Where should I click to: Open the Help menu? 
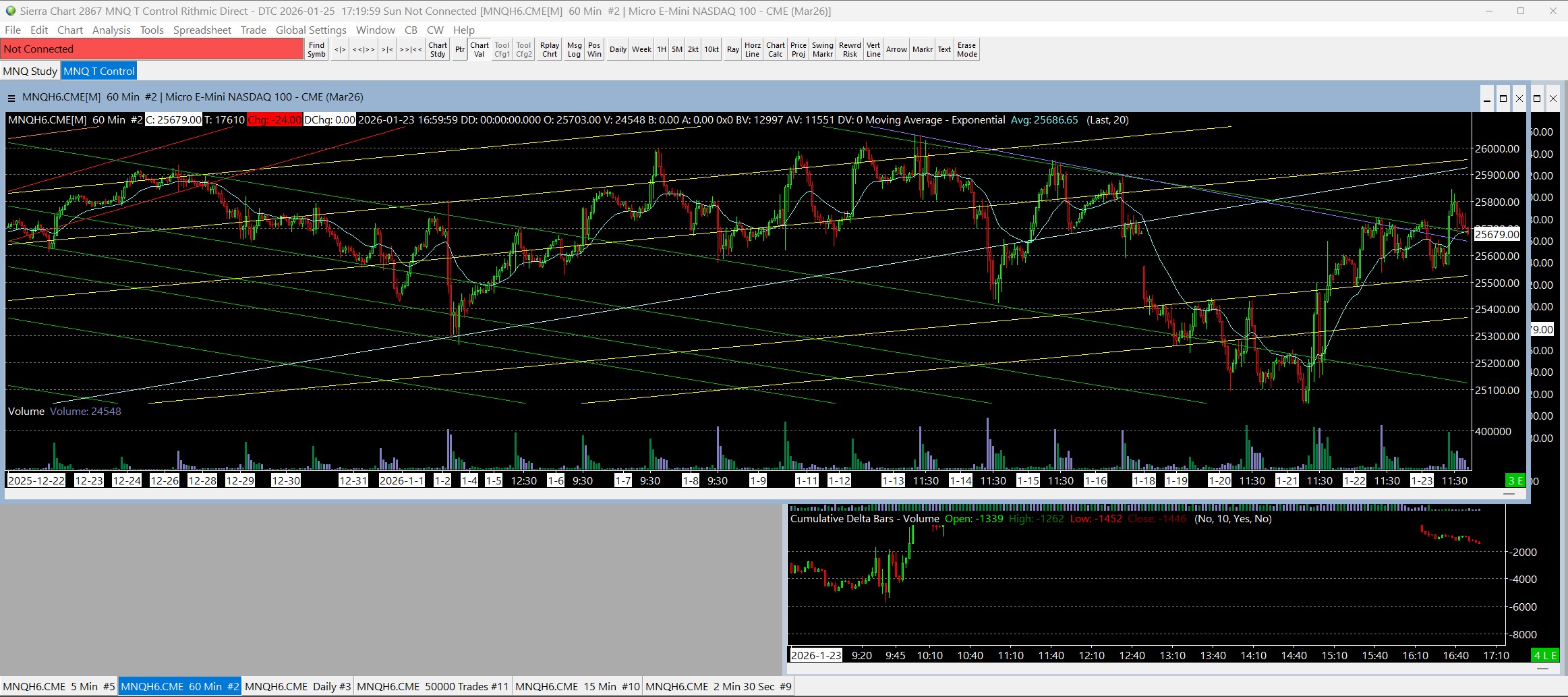464,30
